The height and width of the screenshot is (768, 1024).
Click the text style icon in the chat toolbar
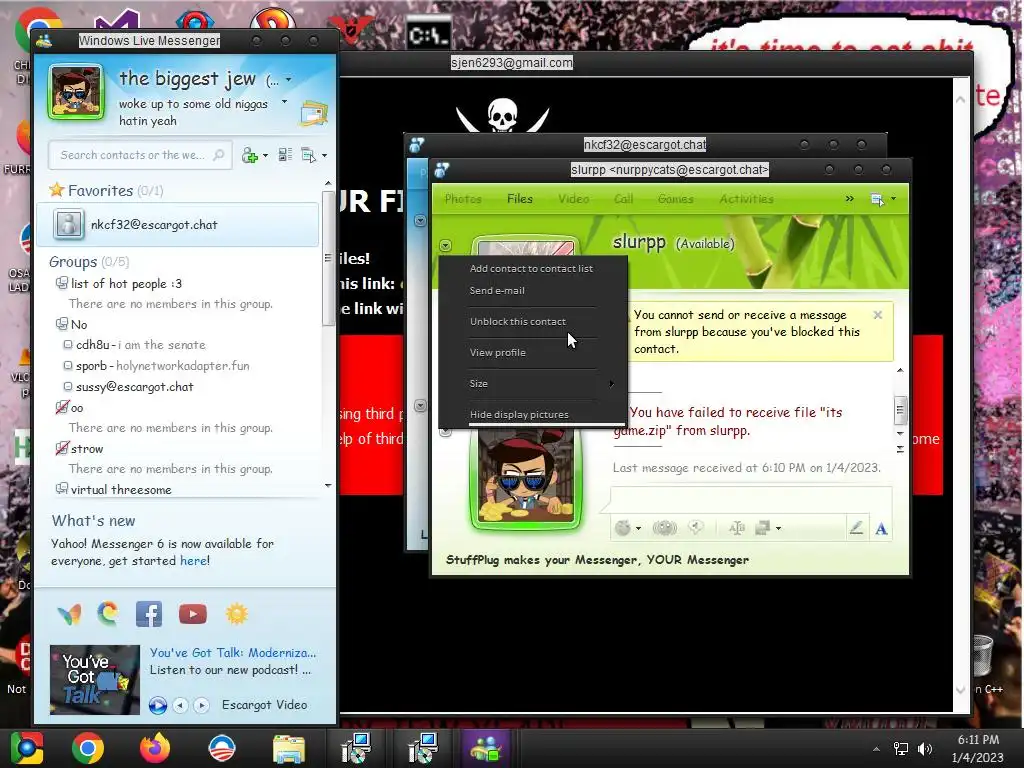[x=737, y=528]
